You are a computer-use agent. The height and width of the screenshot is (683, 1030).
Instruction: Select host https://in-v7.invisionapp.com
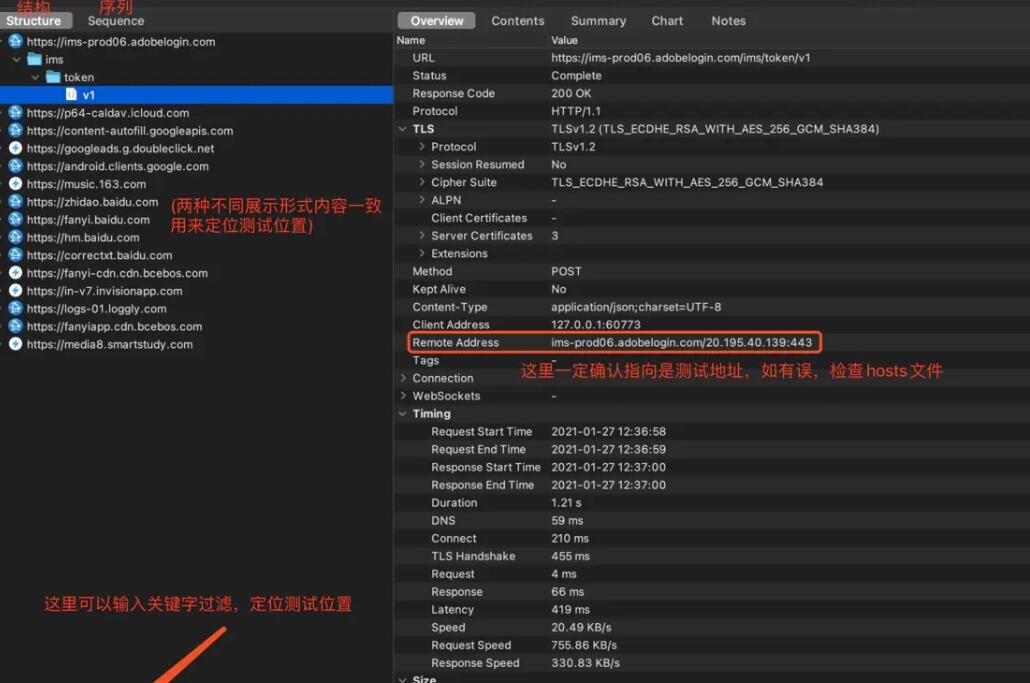(x=104, y=290)
